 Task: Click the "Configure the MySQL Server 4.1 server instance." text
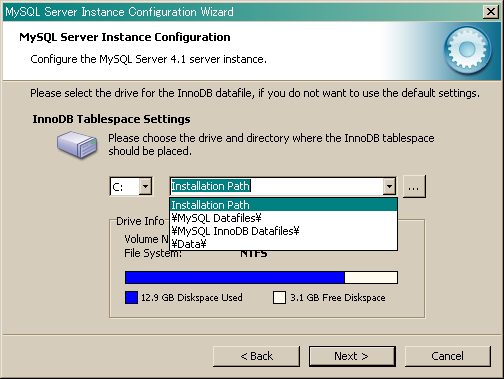(148, 59)
